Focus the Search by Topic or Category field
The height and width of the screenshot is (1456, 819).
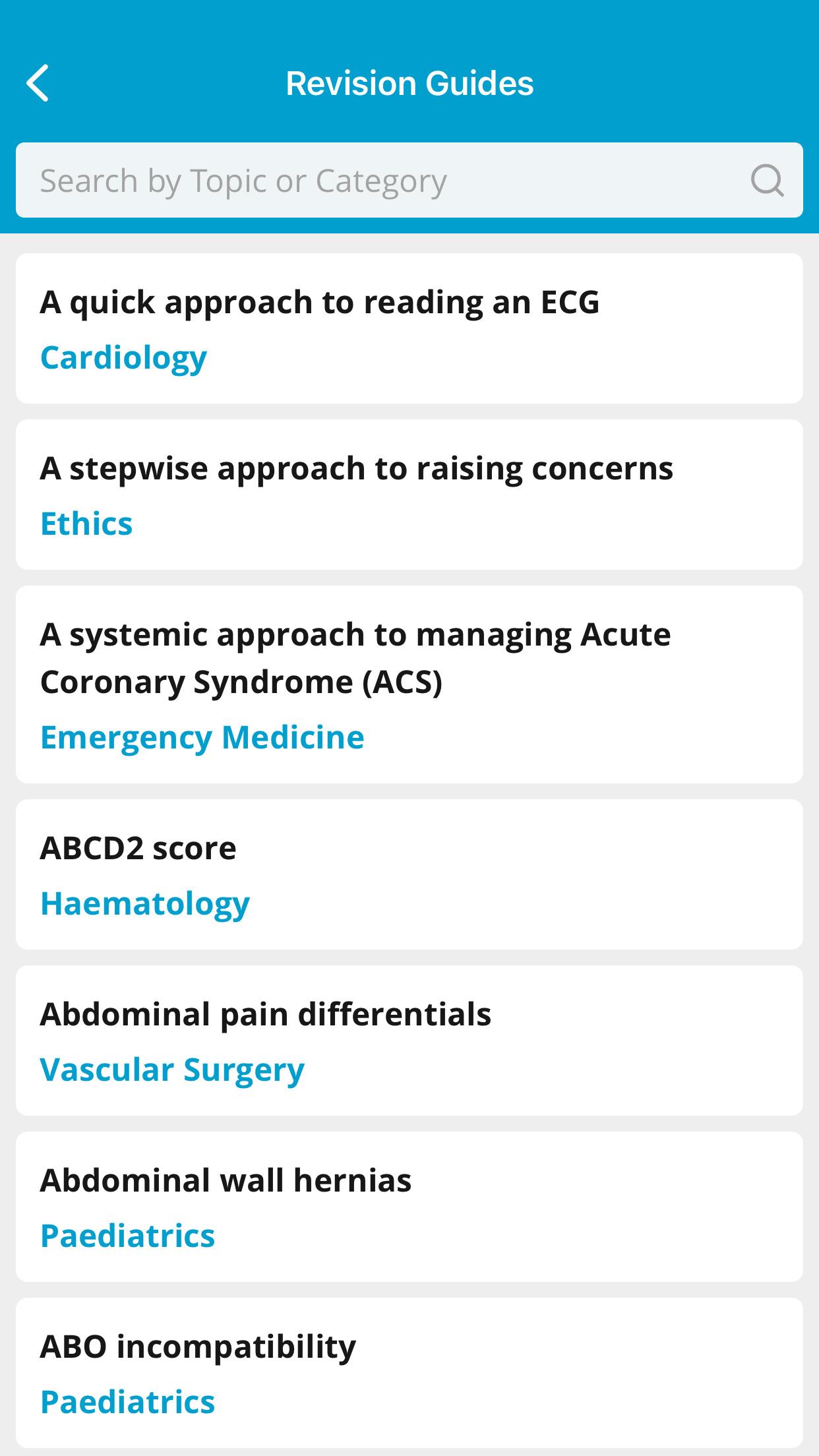(409, 180)
